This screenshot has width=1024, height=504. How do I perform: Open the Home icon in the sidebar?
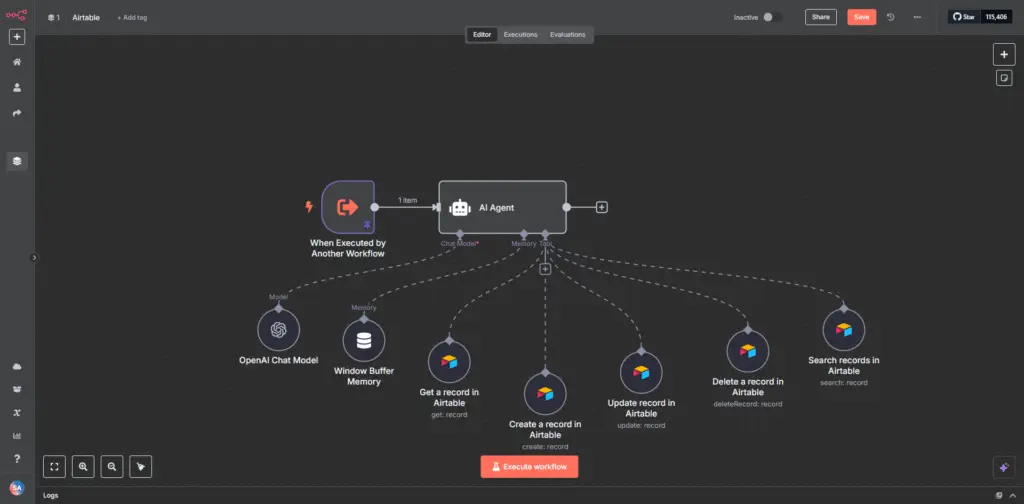point(17,62)
